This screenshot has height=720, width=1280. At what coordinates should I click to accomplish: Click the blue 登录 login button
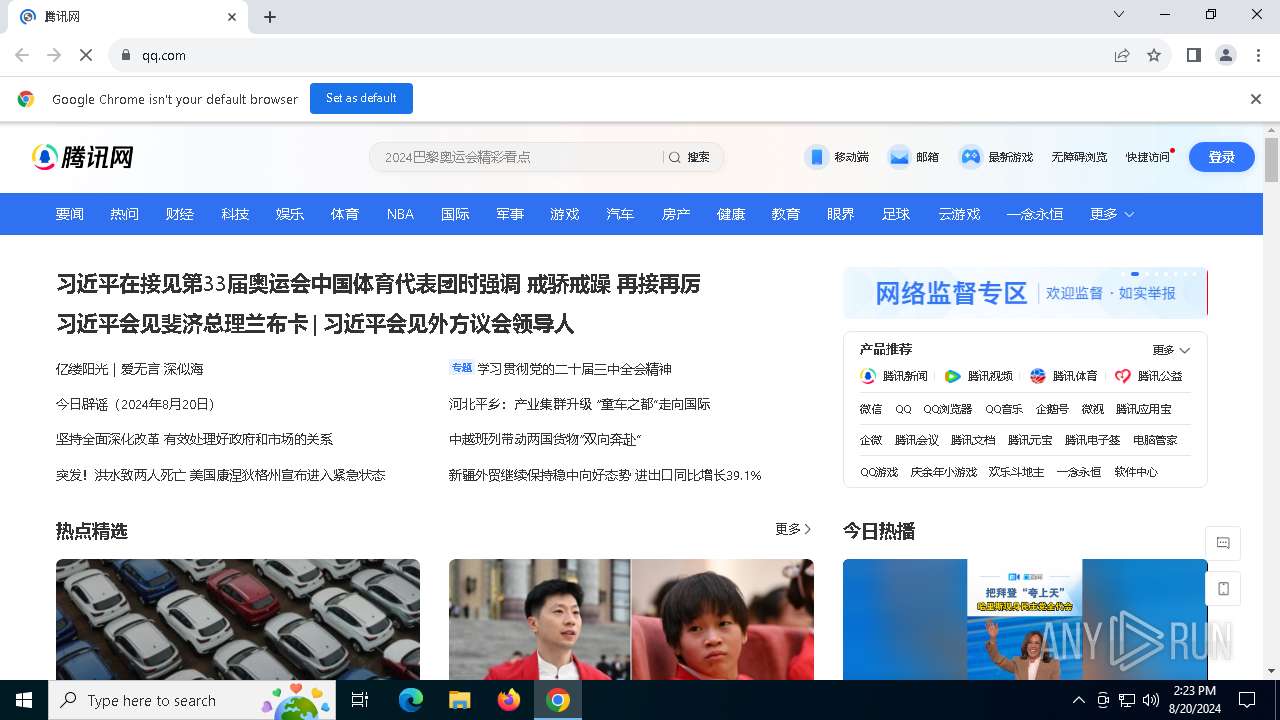tap(1221, 157)
